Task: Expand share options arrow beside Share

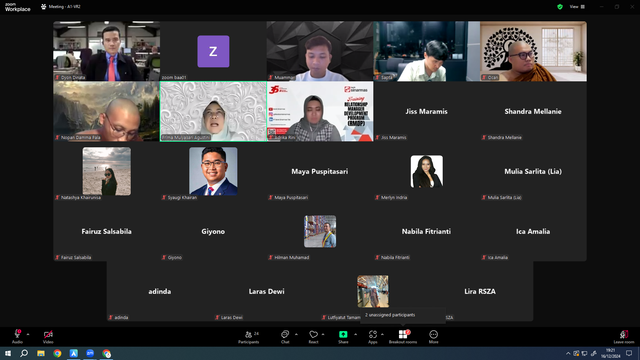Action: [x=355, y=334]
